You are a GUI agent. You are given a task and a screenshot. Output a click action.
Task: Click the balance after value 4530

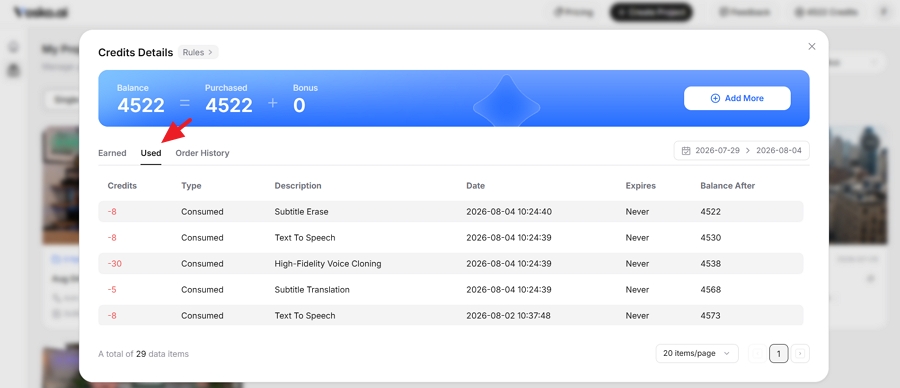coord(711,238)
